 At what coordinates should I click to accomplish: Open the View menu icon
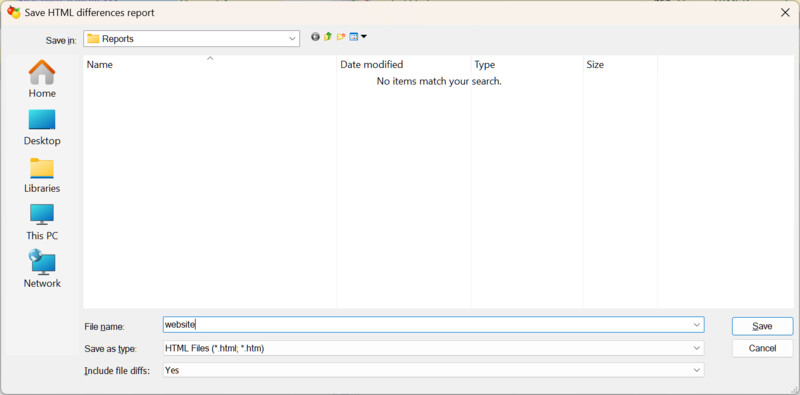pyautogui.click(x=358, y=37)
